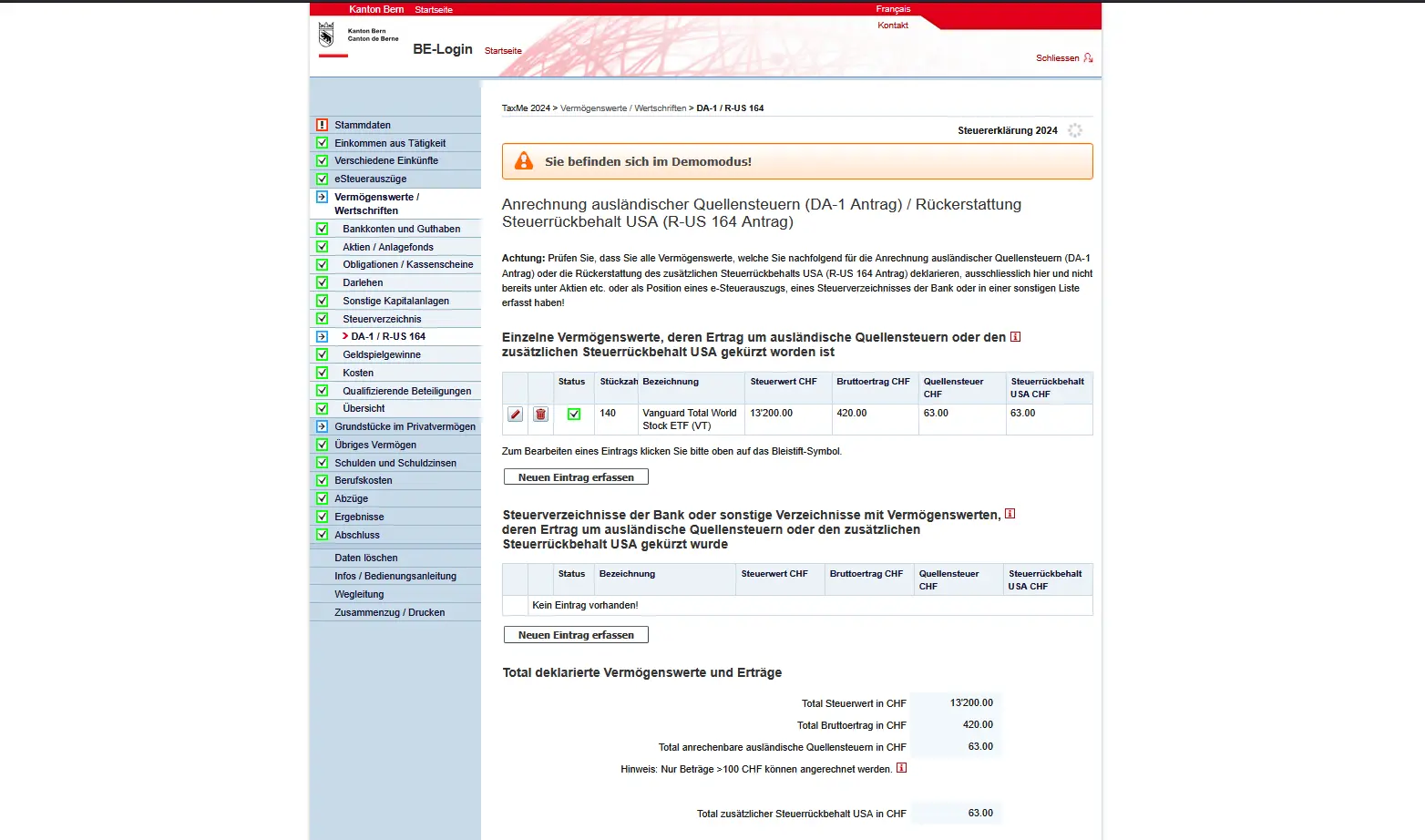
Task: Click info icon next to Steuerverzeichnisse heading
Action: click(1010, 514)
